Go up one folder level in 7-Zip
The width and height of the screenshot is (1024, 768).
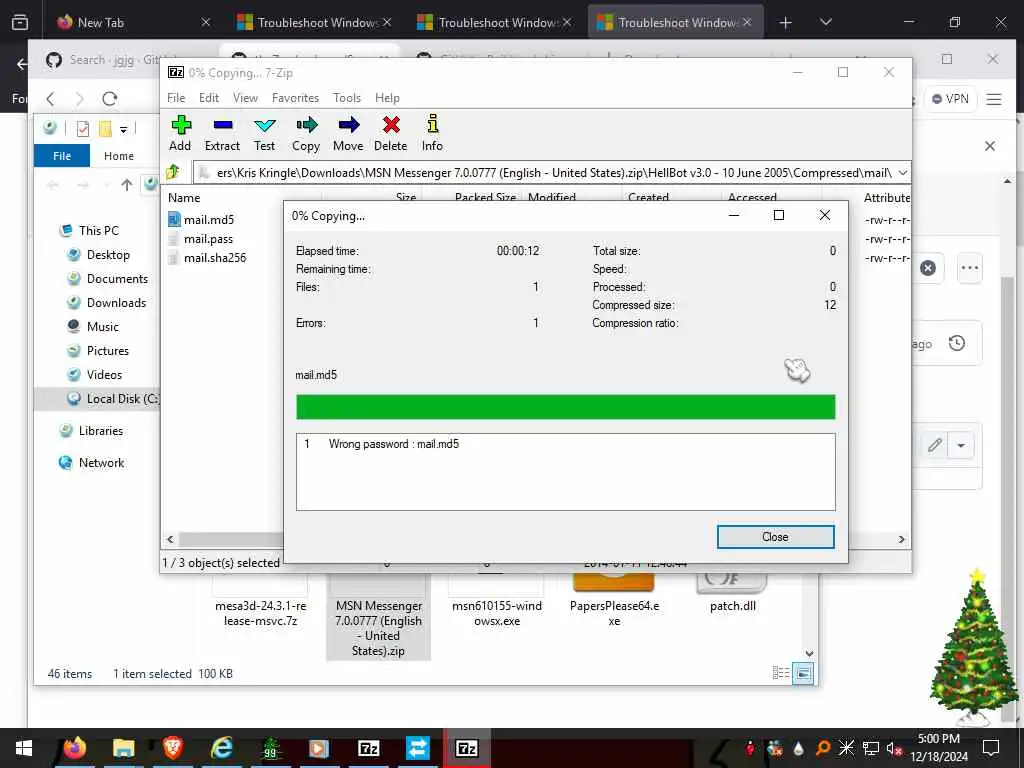point(173,172)
